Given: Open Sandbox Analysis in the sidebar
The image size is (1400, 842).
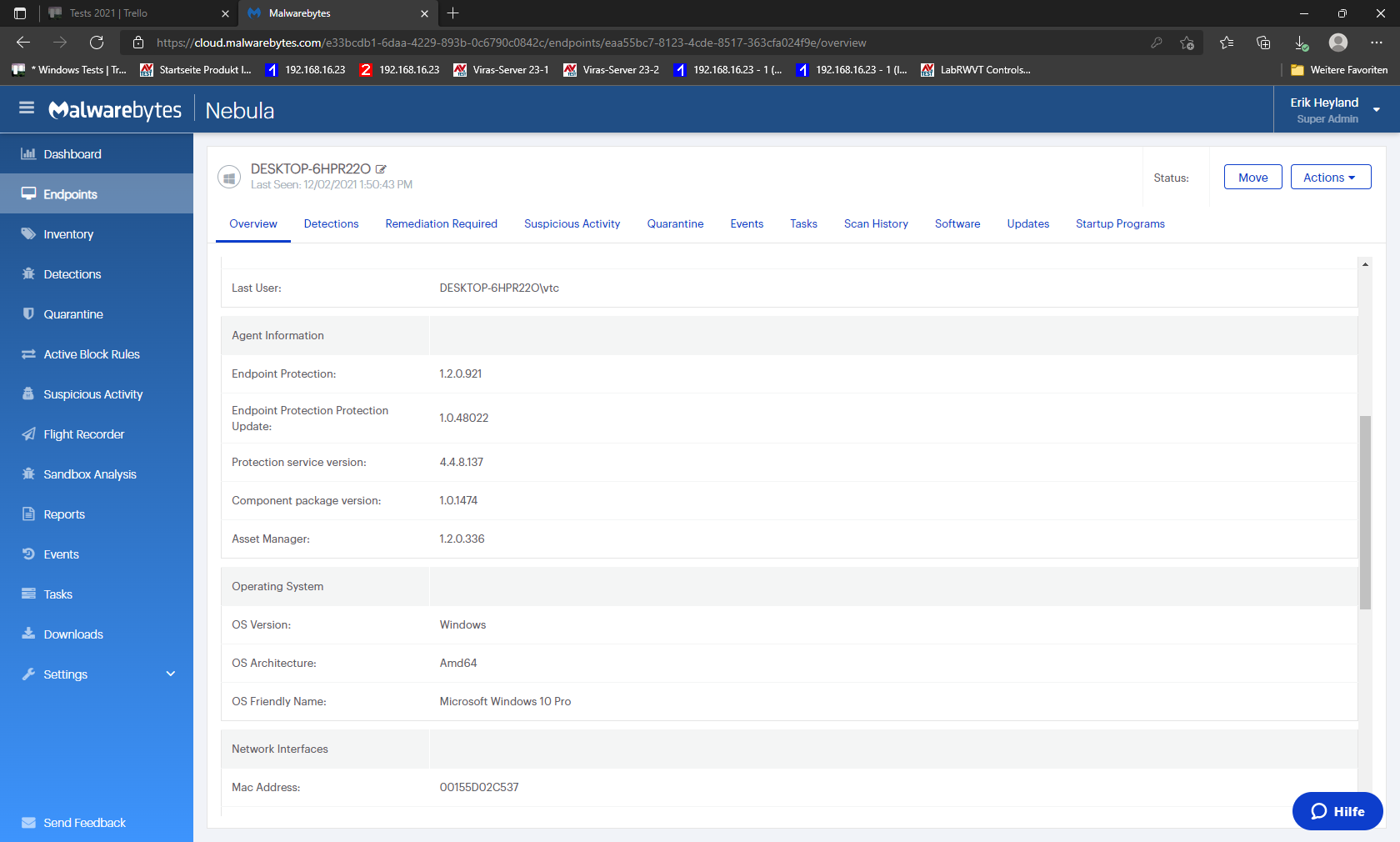Looking at the screenshot, I should [89, 474].
